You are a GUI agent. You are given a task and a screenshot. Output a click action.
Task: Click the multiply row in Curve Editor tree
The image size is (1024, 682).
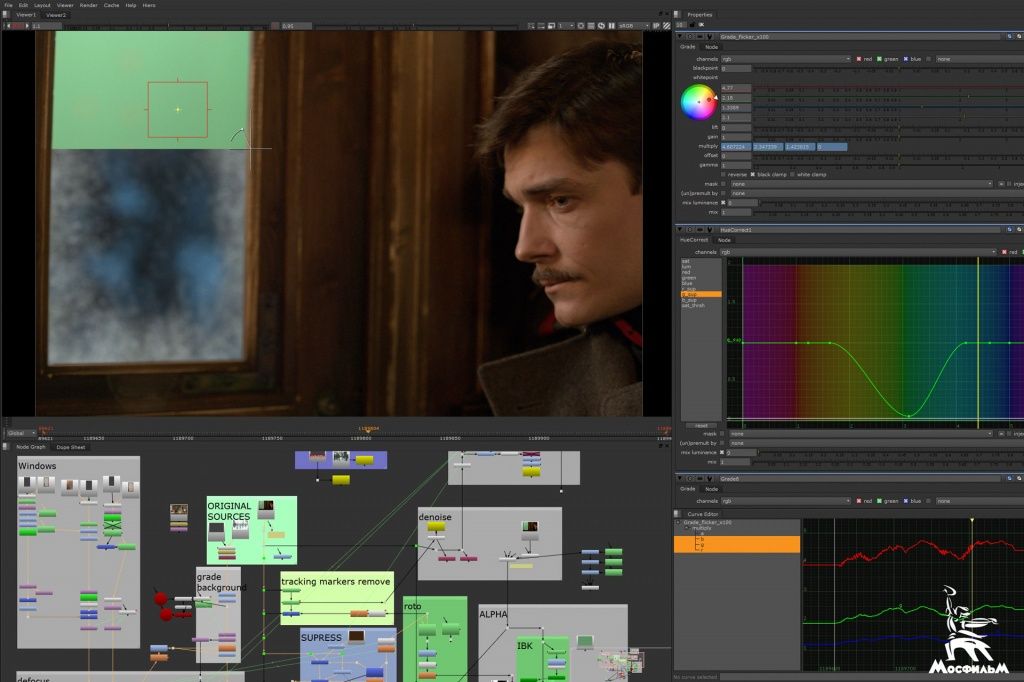click(702, 528)
